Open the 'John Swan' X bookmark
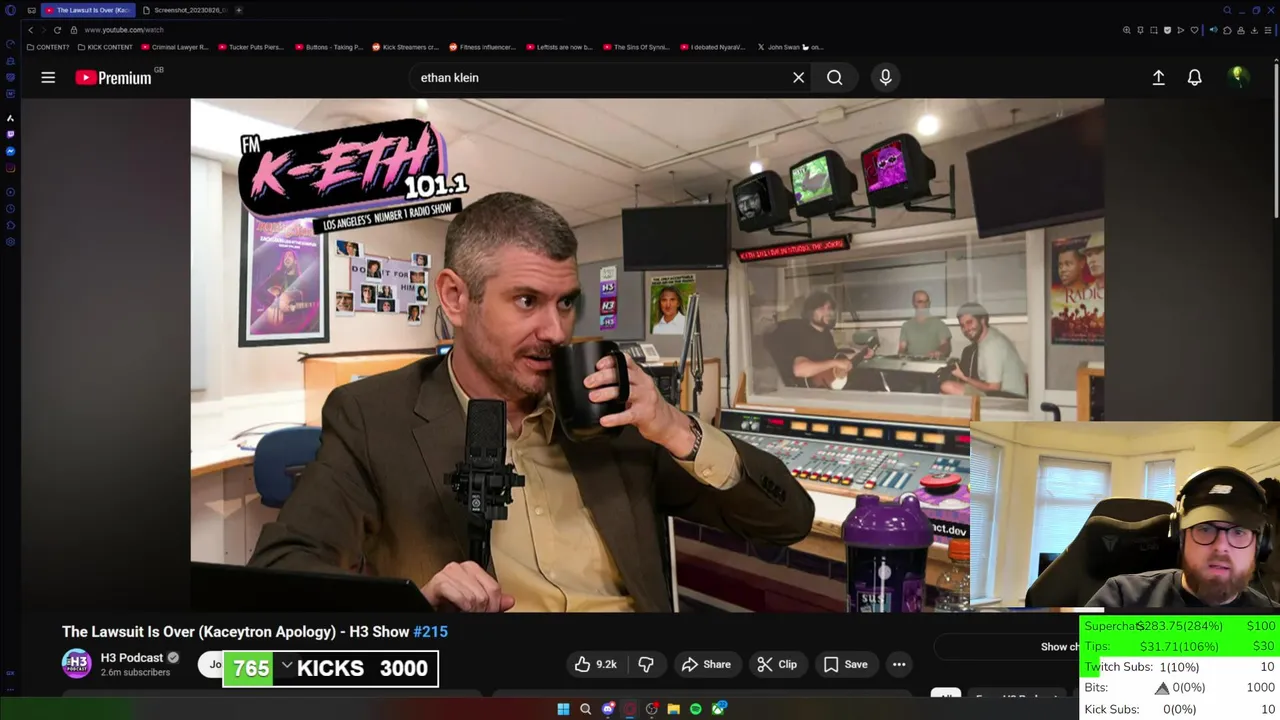The height and width of the screenshot is (720, 1280). [x=790, y=47]
